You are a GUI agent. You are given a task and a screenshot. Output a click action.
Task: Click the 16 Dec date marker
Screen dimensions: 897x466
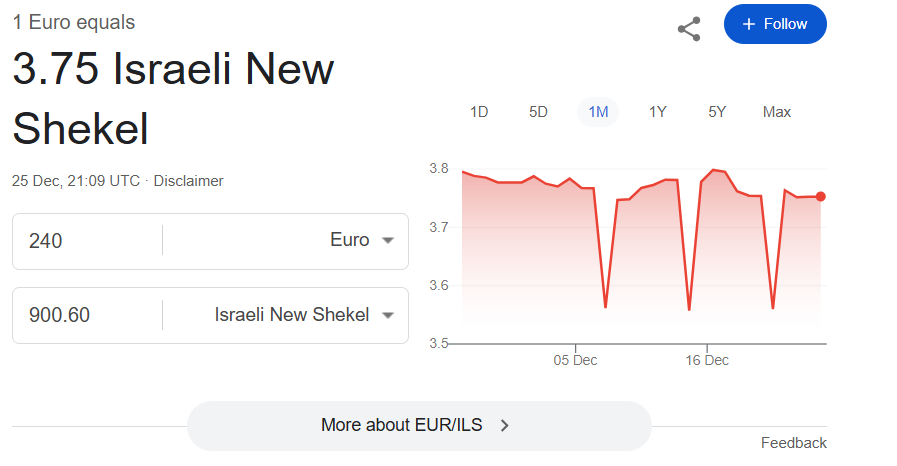707,360
